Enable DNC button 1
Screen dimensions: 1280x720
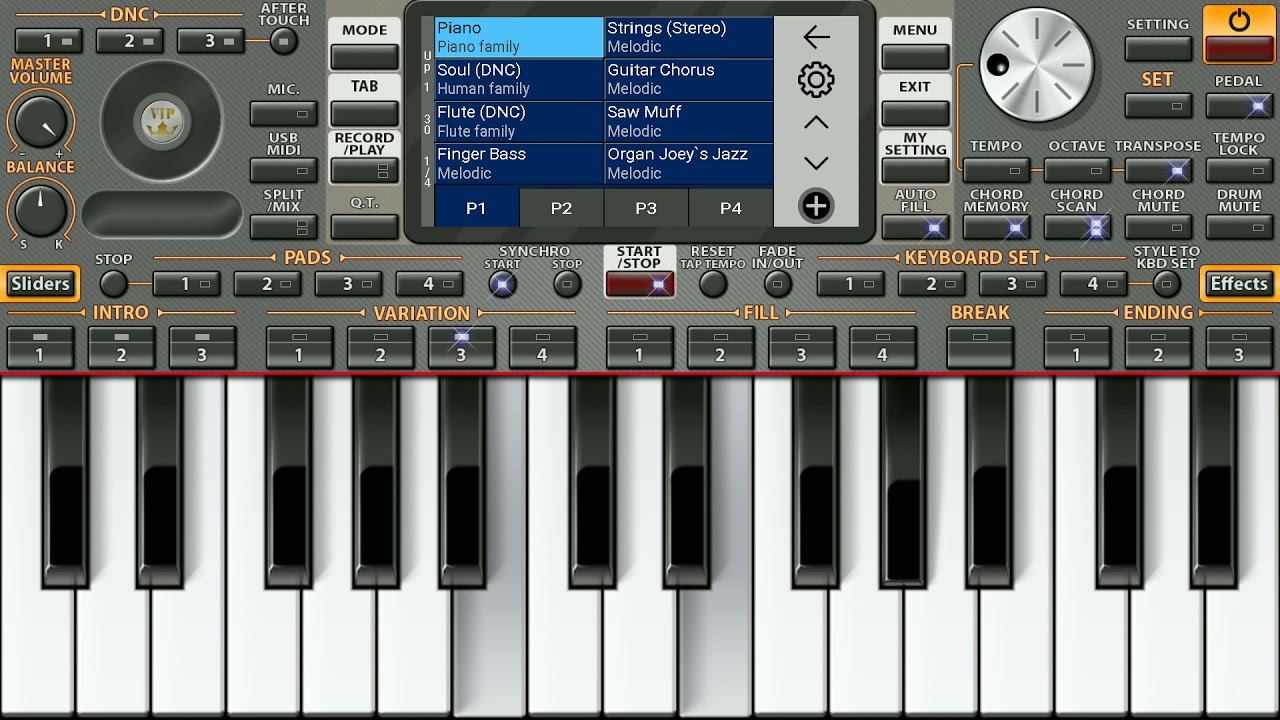coord(49,41)
